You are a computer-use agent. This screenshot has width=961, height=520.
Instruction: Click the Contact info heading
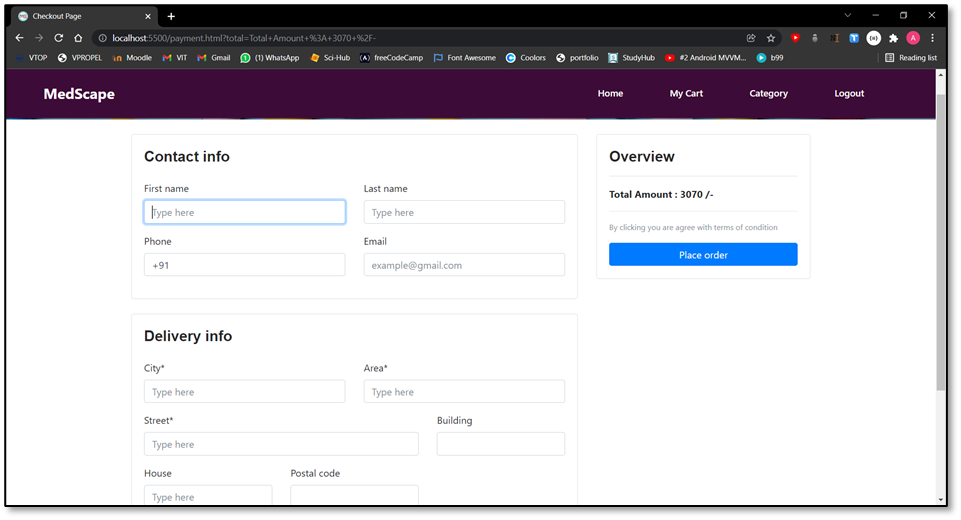[x=187, y=156]
